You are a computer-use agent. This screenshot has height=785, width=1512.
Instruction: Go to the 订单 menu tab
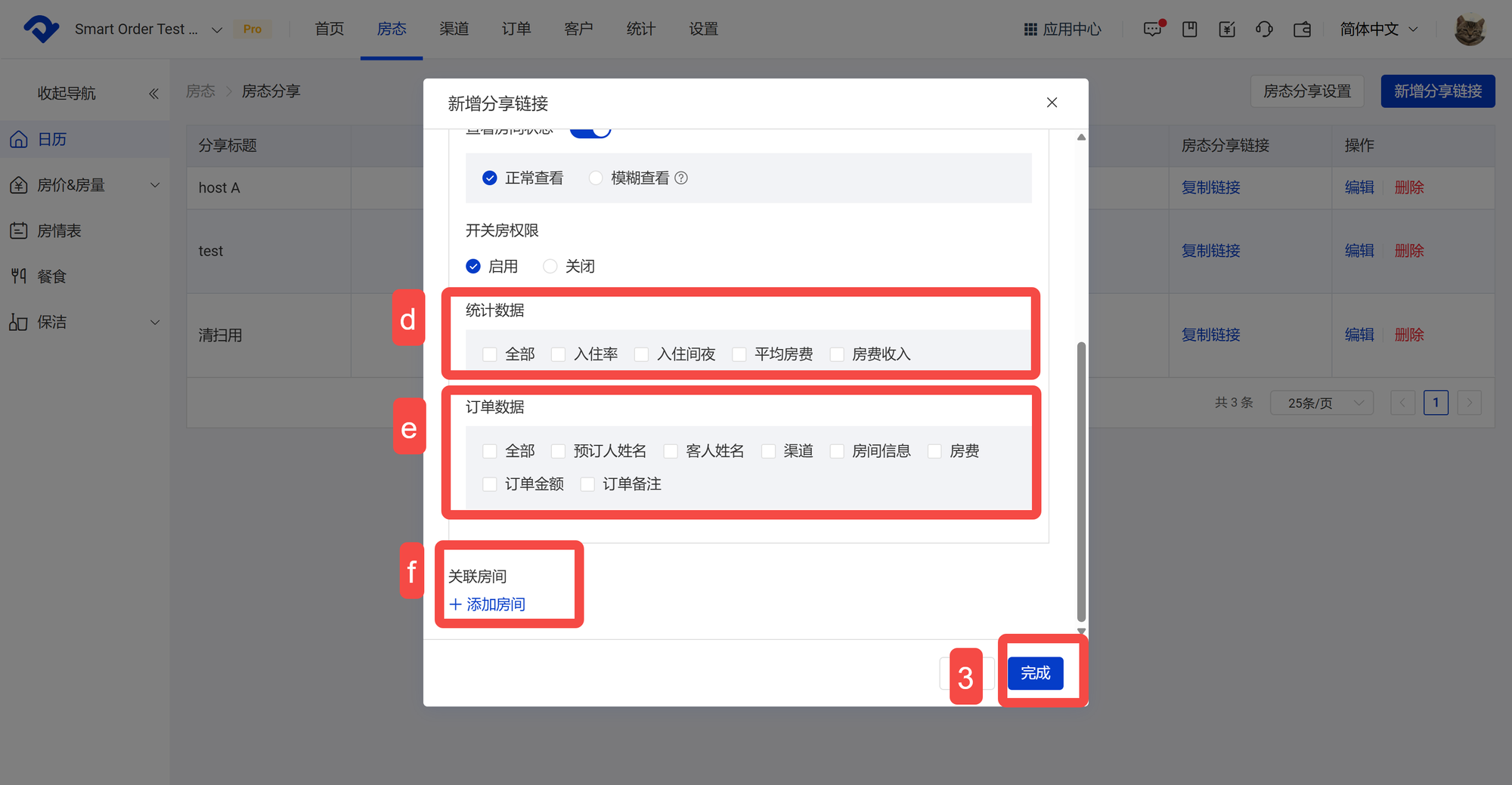click(x=516, y=29)
